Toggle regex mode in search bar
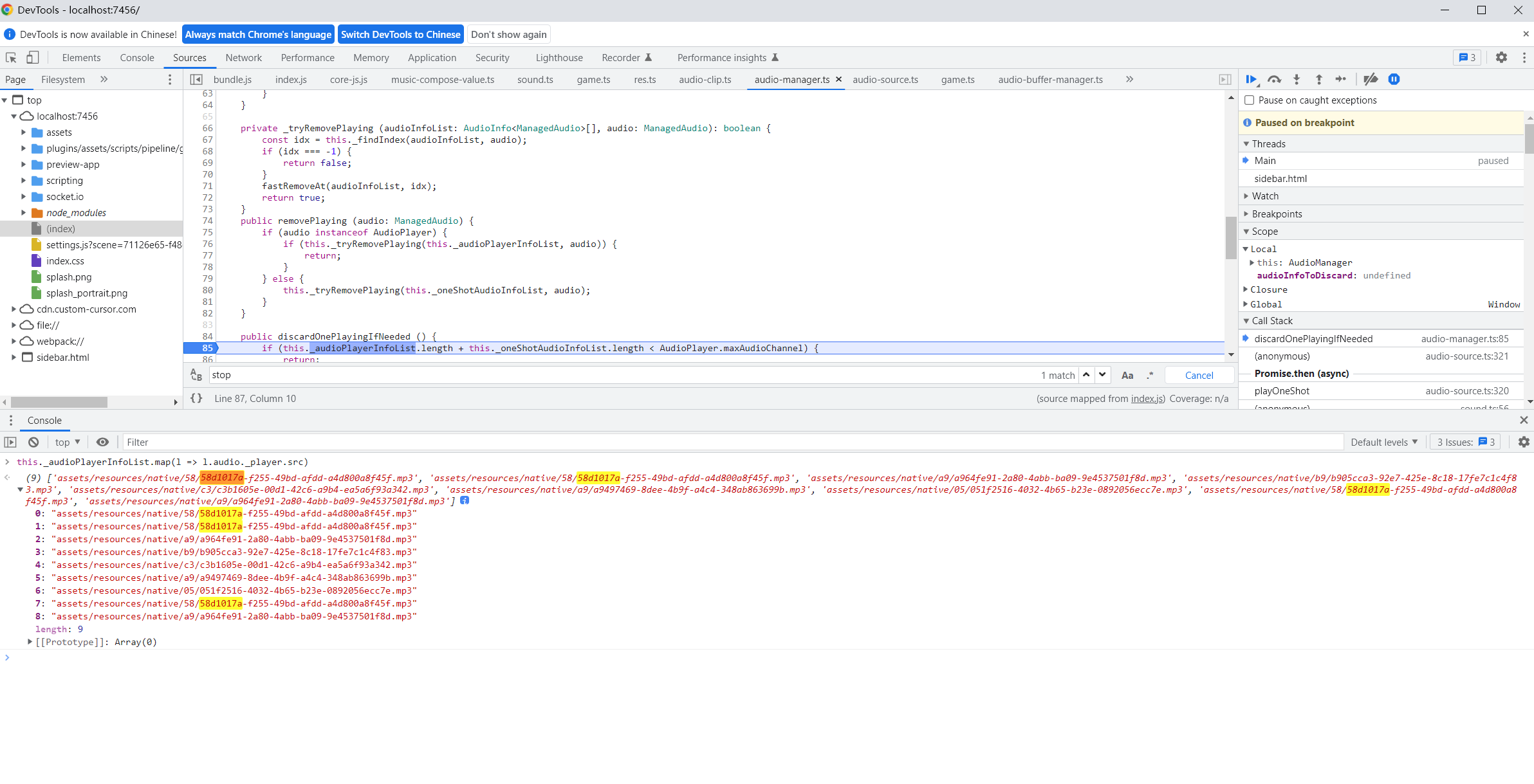 [1150, 375]
